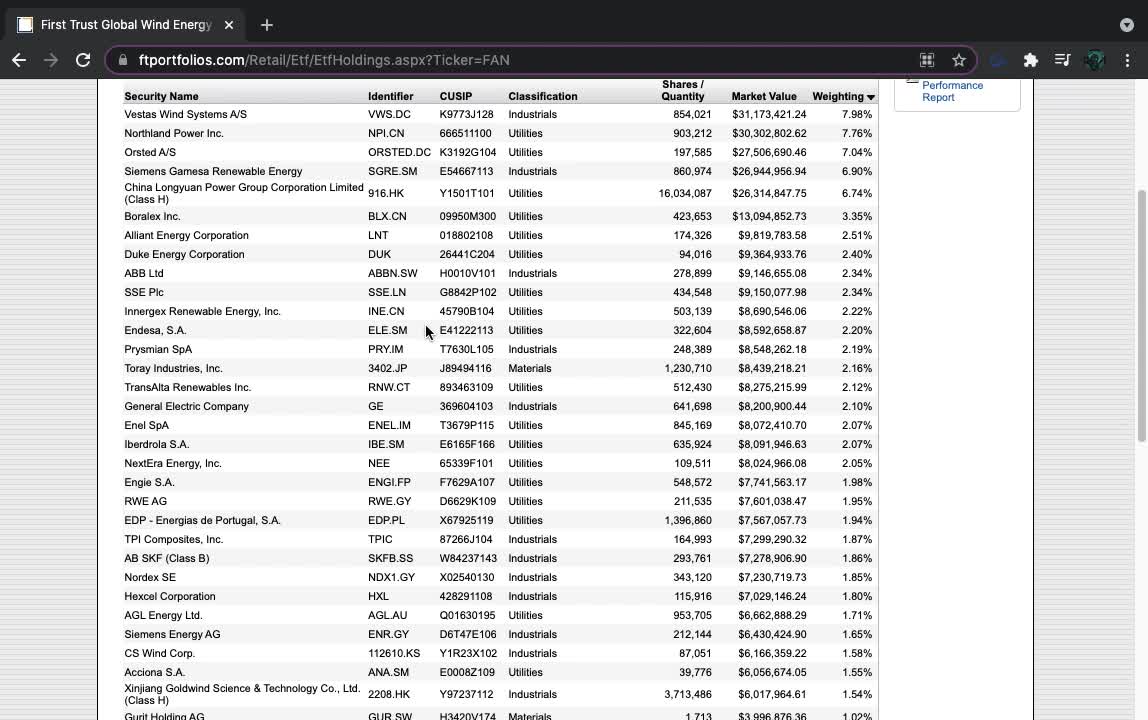Click EDP - Energias de Portugal, S.A.
This screenshot has width=1148, height=720.
[202, 521]
